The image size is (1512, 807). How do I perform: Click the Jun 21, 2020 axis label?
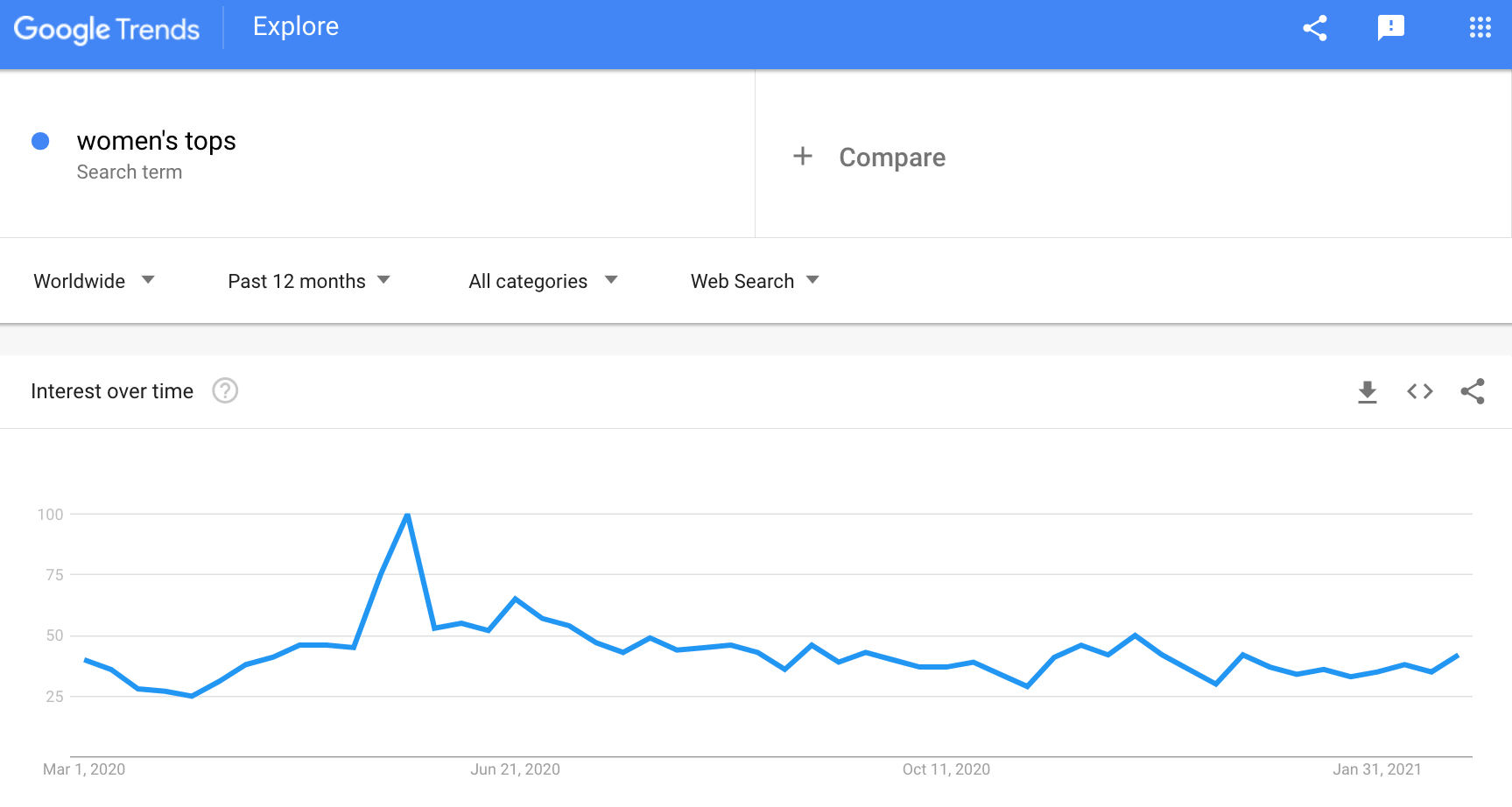(x=515, y=769)
